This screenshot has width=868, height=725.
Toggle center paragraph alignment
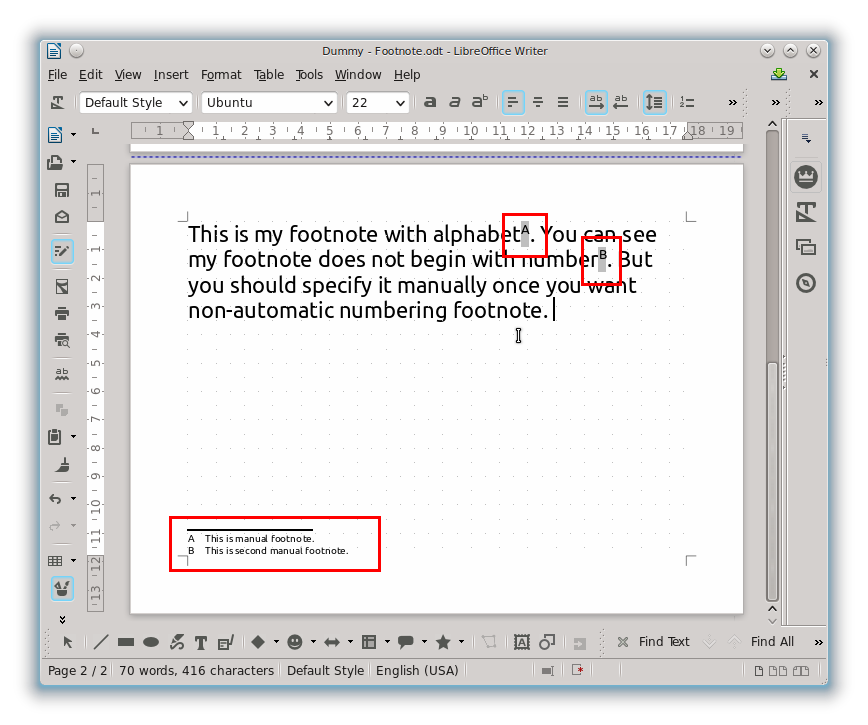click(x=537, y=101)
